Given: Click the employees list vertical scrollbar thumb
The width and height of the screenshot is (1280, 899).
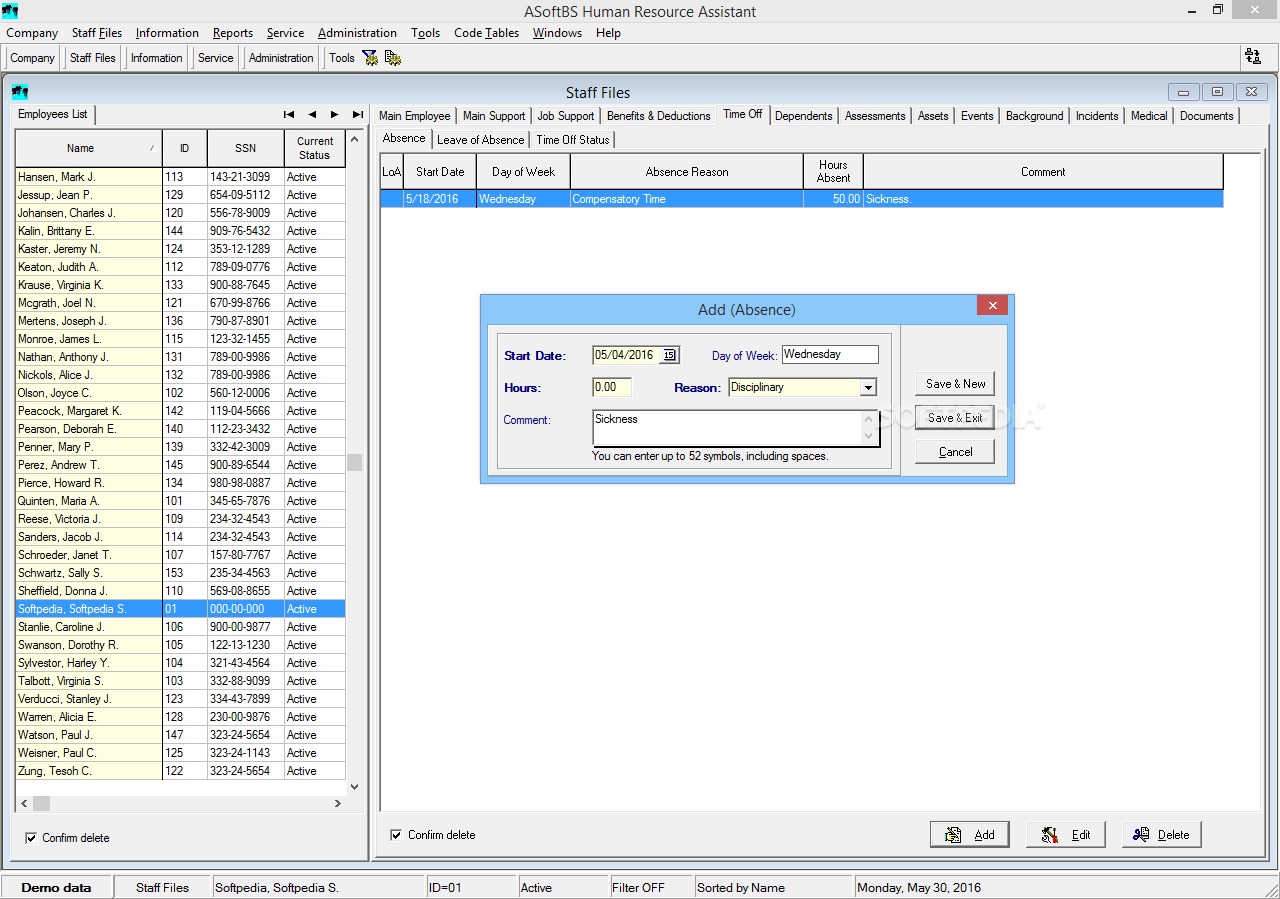Looking at the screenshot, I should (354, 463).
